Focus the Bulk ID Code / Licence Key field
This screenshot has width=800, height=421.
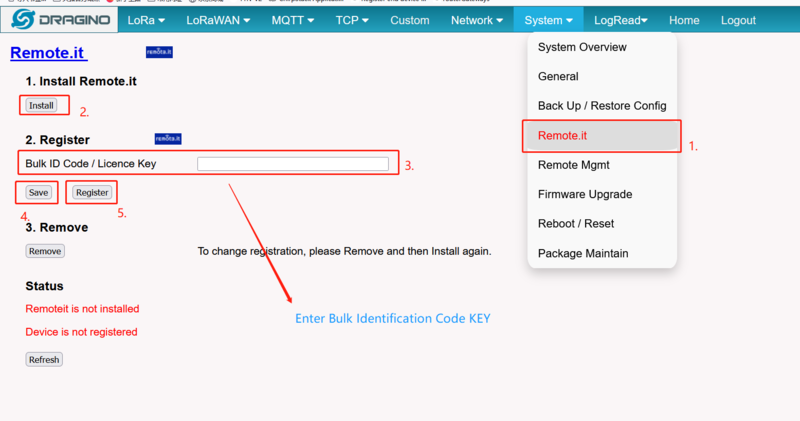293,164
